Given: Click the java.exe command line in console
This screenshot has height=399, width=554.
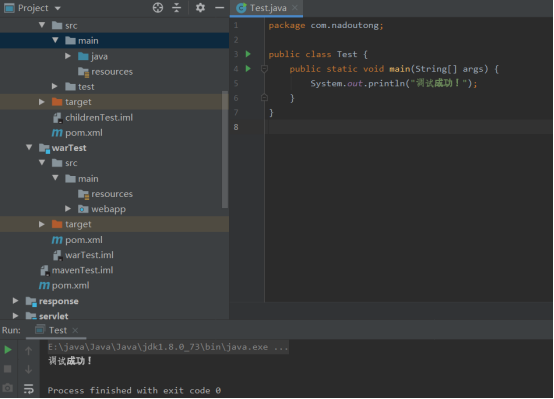Looking at the screenshot, I should tap(168, 347).
